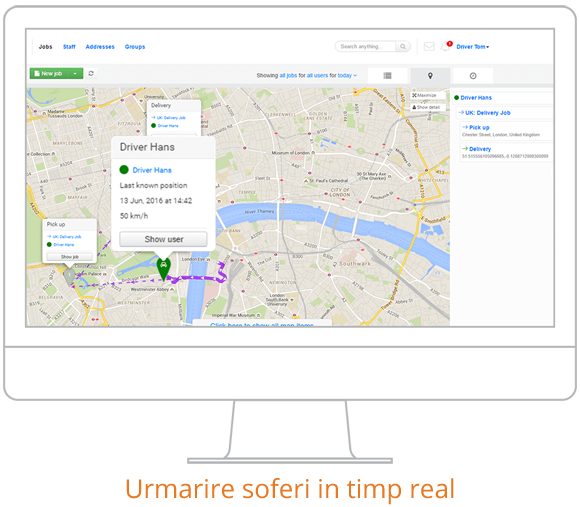
Task: Open the Addresses tab
Action: pyautogui.click(x=100, y=47)
